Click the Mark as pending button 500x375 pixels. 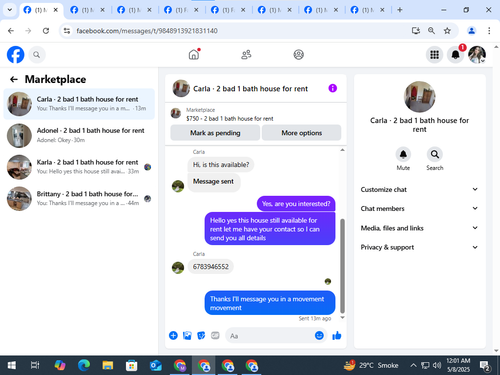point(215,133)
